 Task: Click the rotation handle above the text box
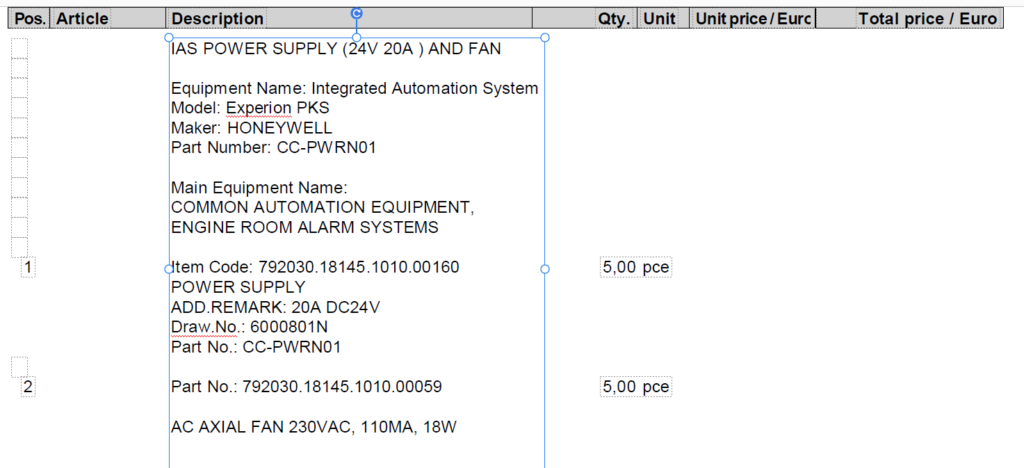point(357,13)
